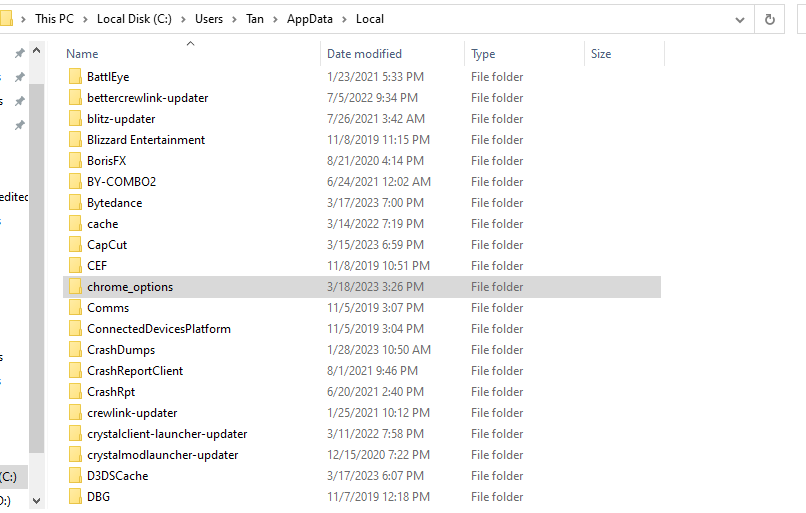Go to Tan in breadcrumb path
This screenshot has height=513, width=806.
pos(255,19)
